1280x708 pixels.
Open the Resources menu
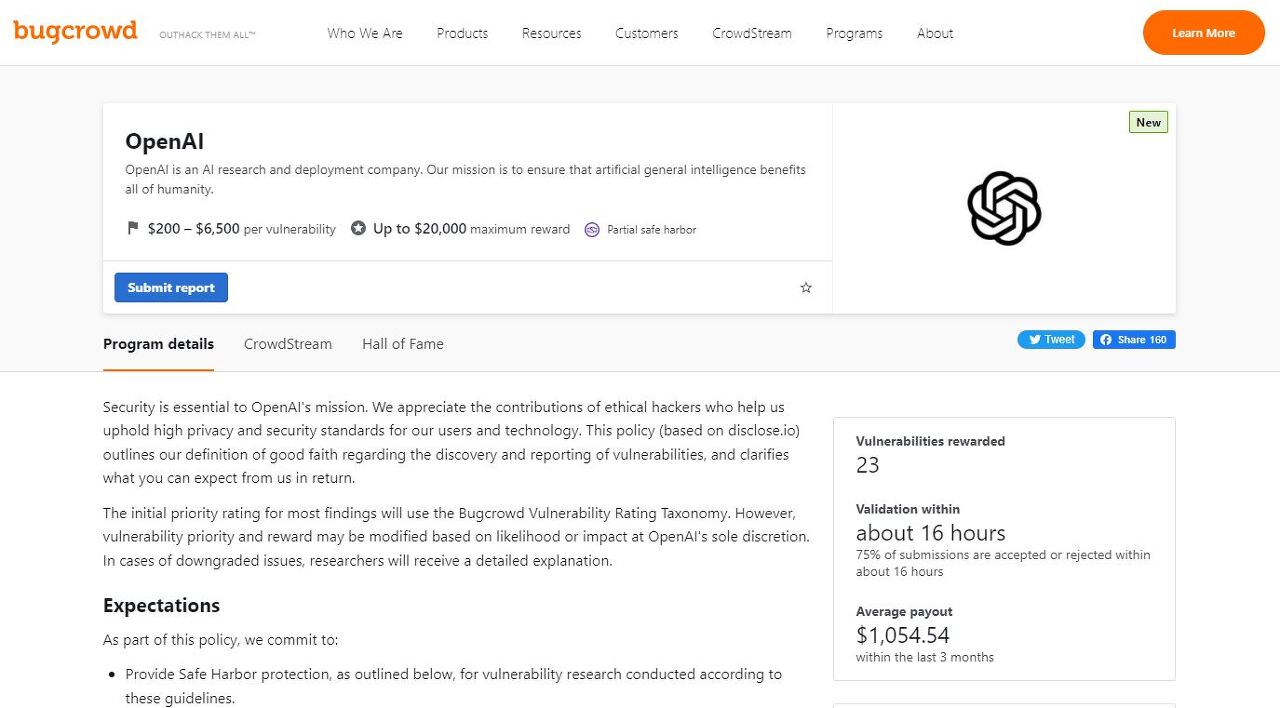click(551, 33)
